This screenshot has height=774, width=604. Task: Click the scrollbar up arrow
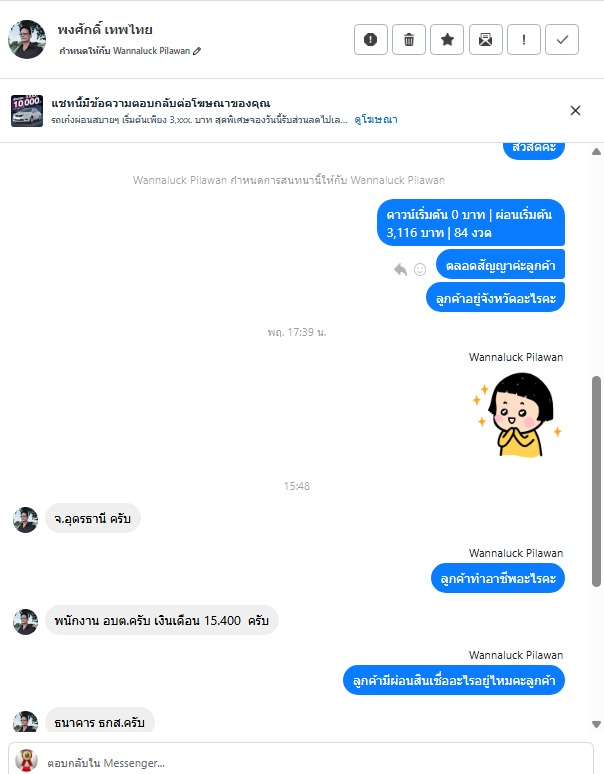pyautogui.click(x=596, y=152)
